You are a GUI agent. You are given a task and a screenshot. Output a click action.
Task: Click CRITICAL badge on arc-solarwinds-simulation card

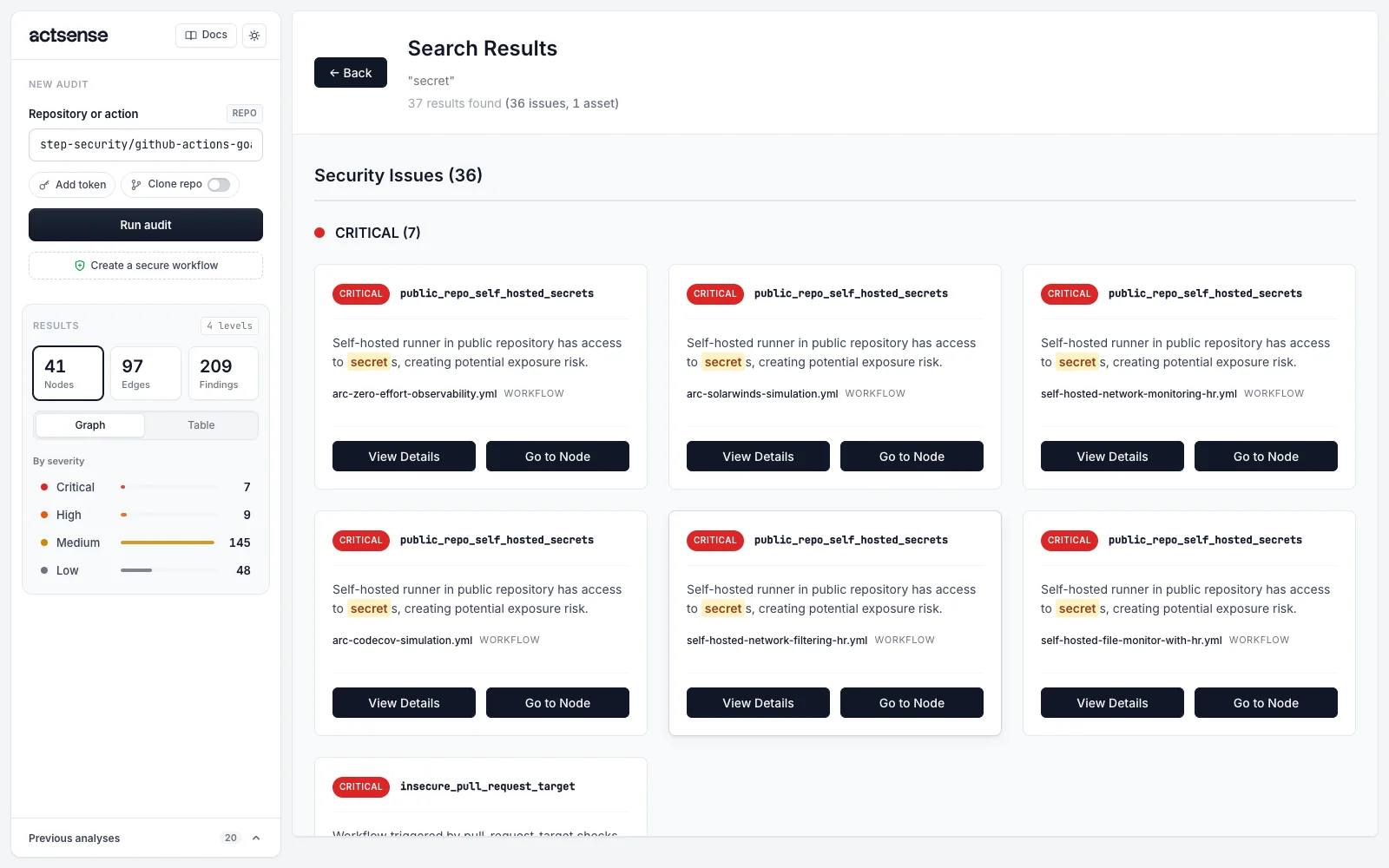[715, 294]
